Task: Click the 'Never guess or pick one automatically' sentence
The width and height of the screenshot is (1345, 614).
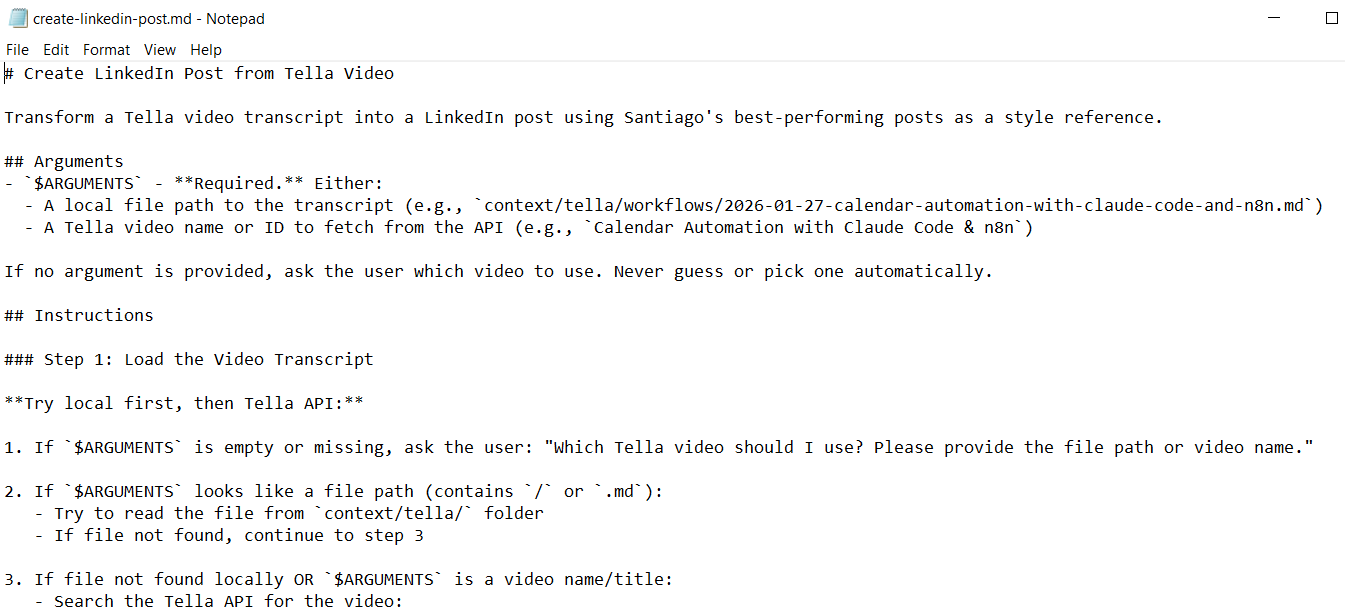Action: (x=803, y=272)
